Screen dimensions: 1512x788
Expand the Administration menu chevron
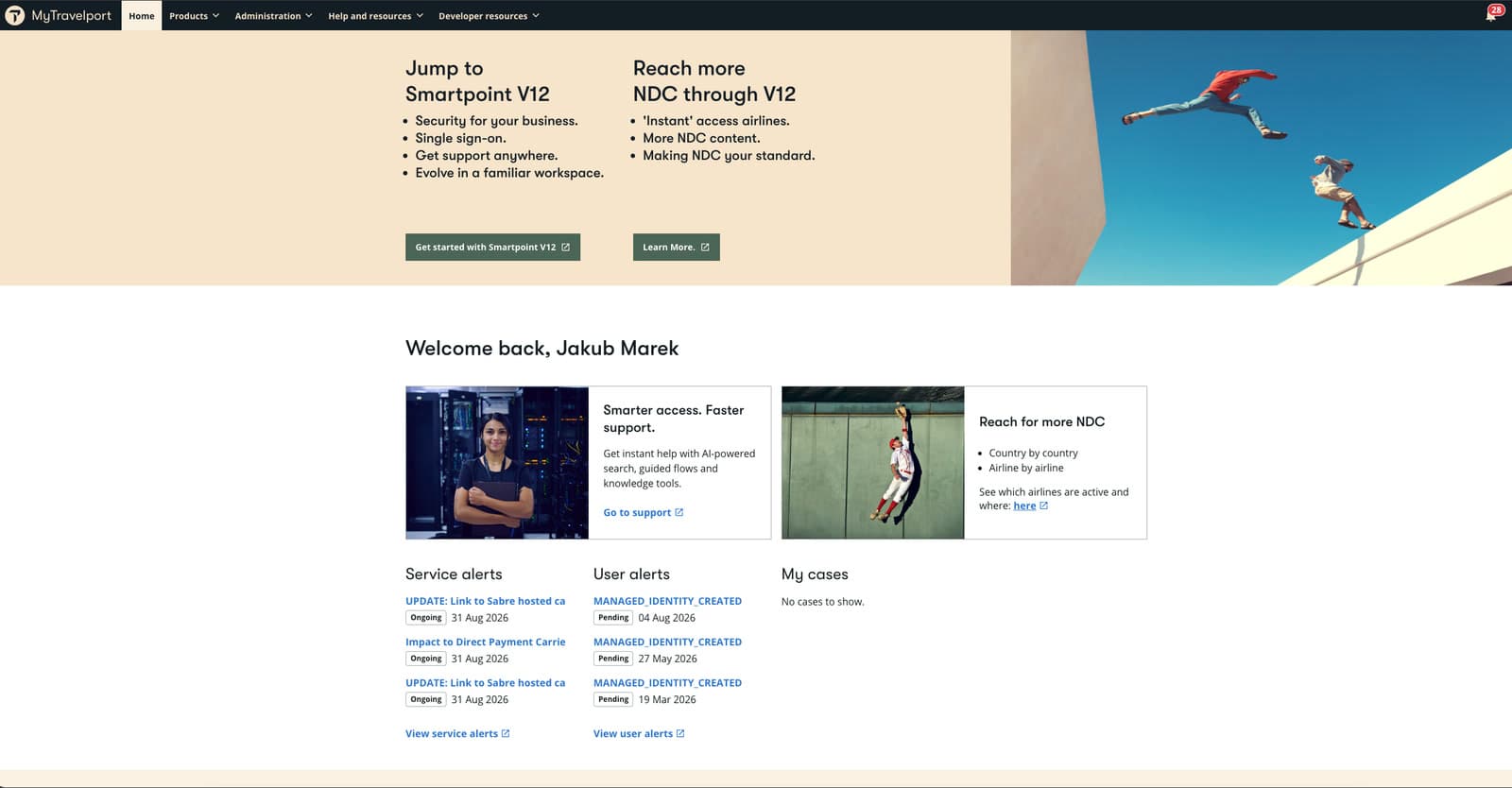coord(309,16)
